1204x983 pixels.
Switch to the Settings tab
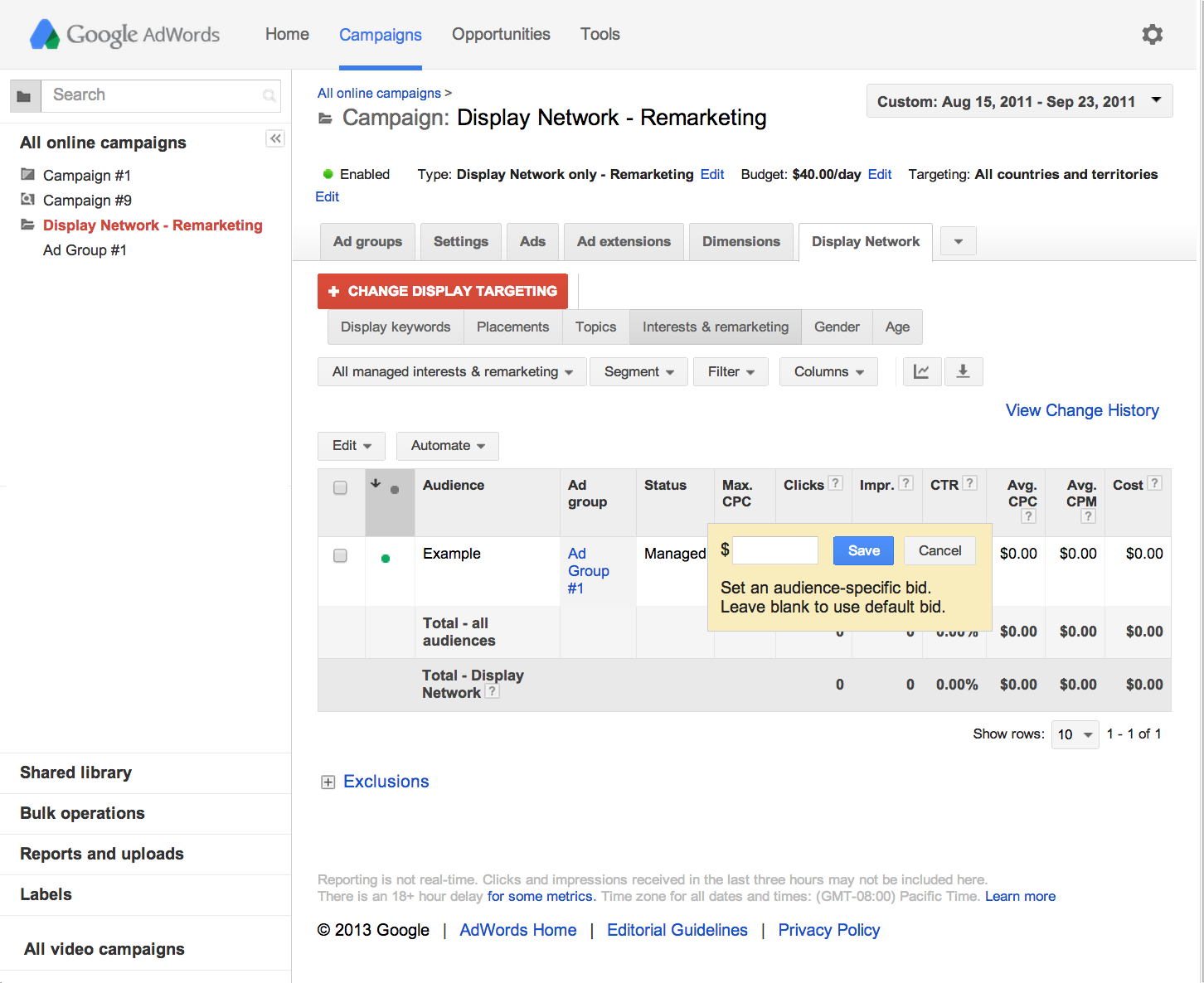pos(460,241)
